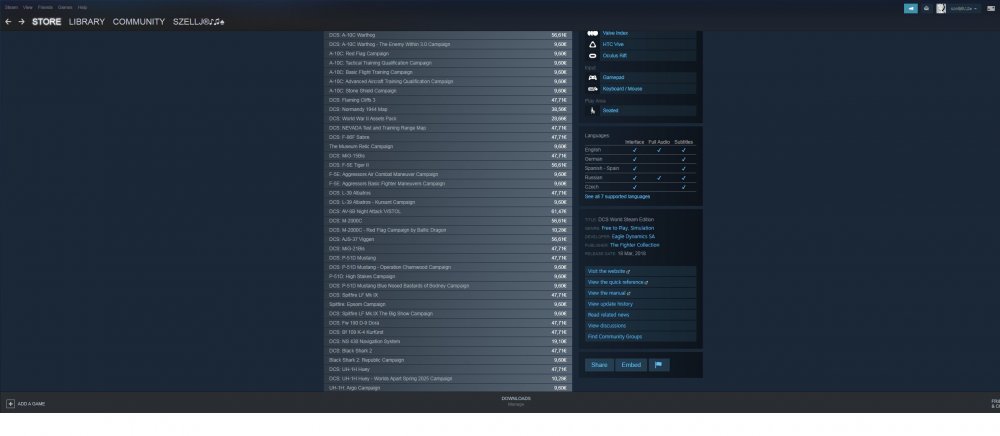The width and height of the screenshot is (1000, 436).
Task: Click the Free to Play genre link
Action: (x=615, y=228)
